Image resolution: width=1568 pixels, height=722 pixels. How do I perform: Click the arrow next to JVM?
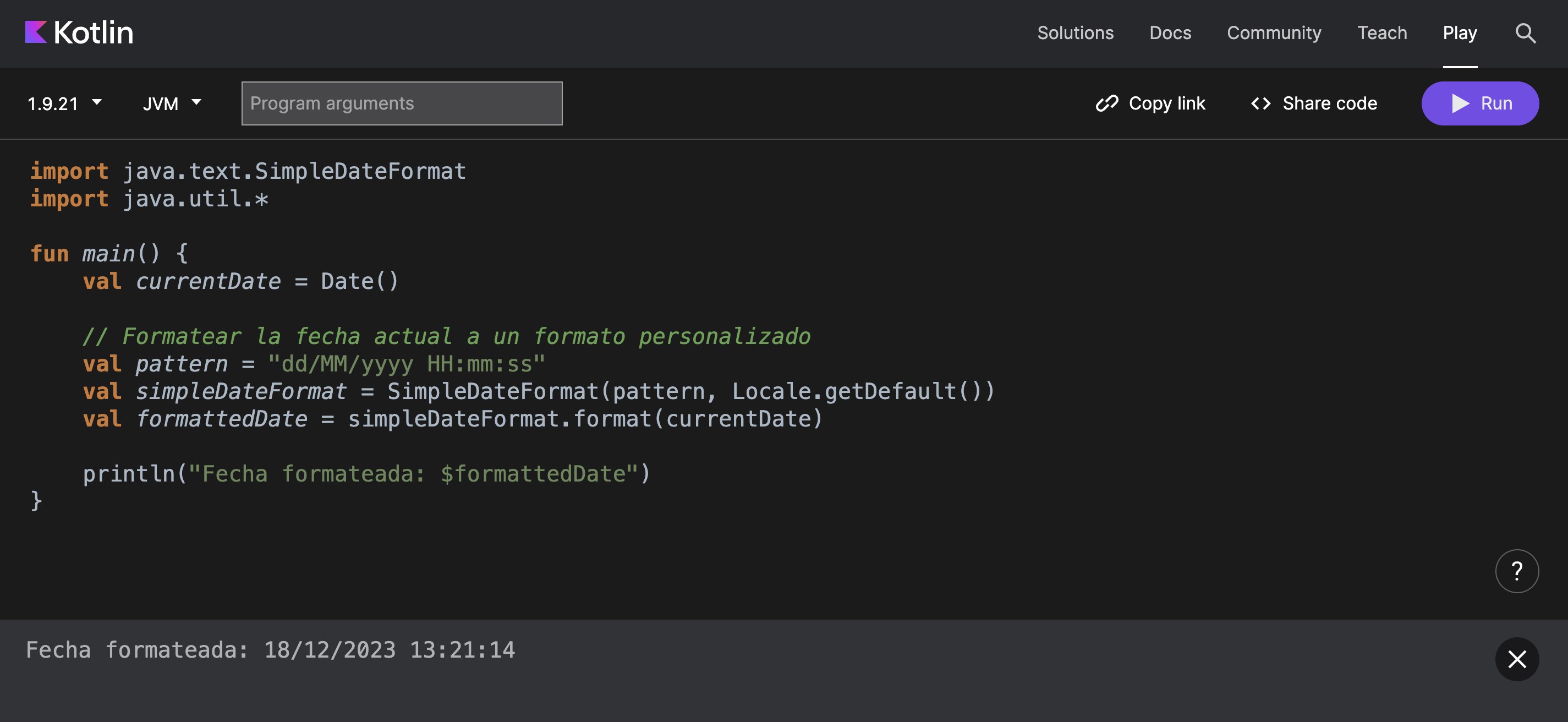click(x=196, y=102)
